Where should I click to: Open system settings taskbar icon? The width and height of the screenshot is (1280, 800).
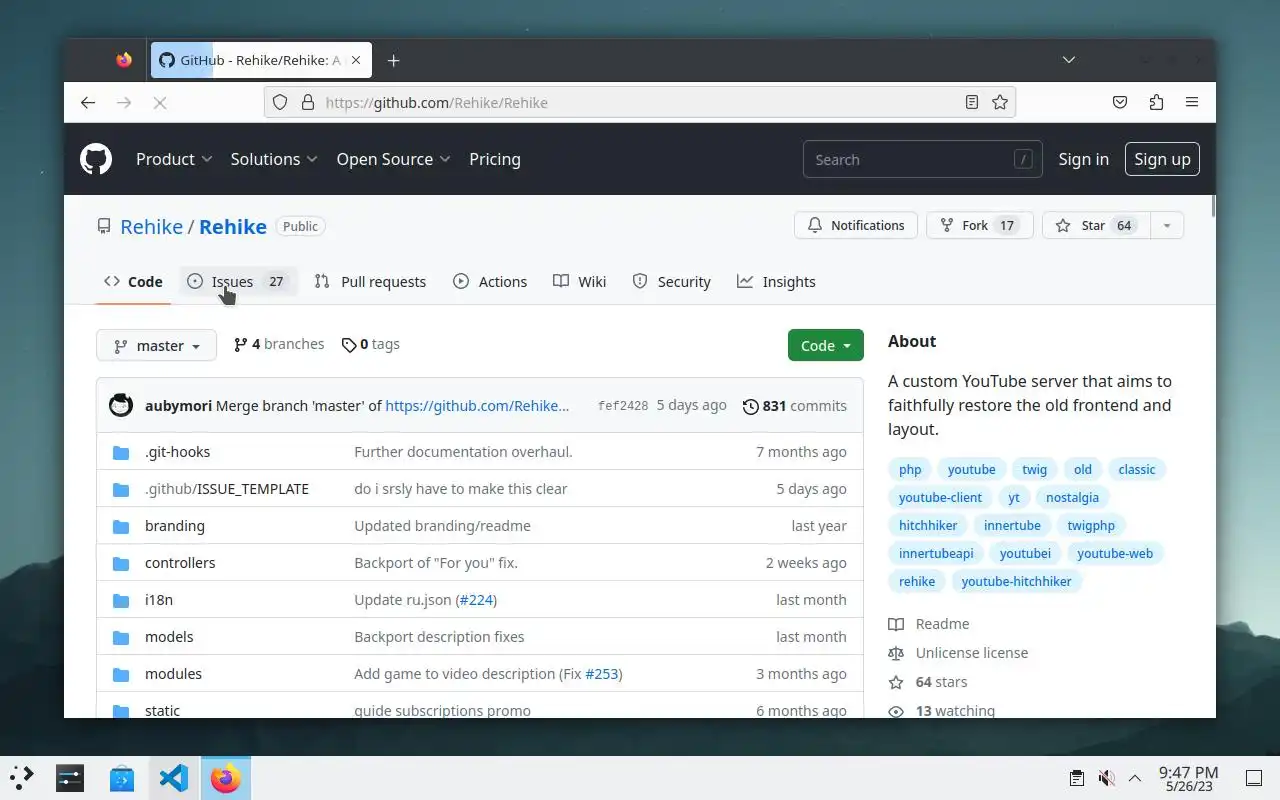[x=70, y=778]
